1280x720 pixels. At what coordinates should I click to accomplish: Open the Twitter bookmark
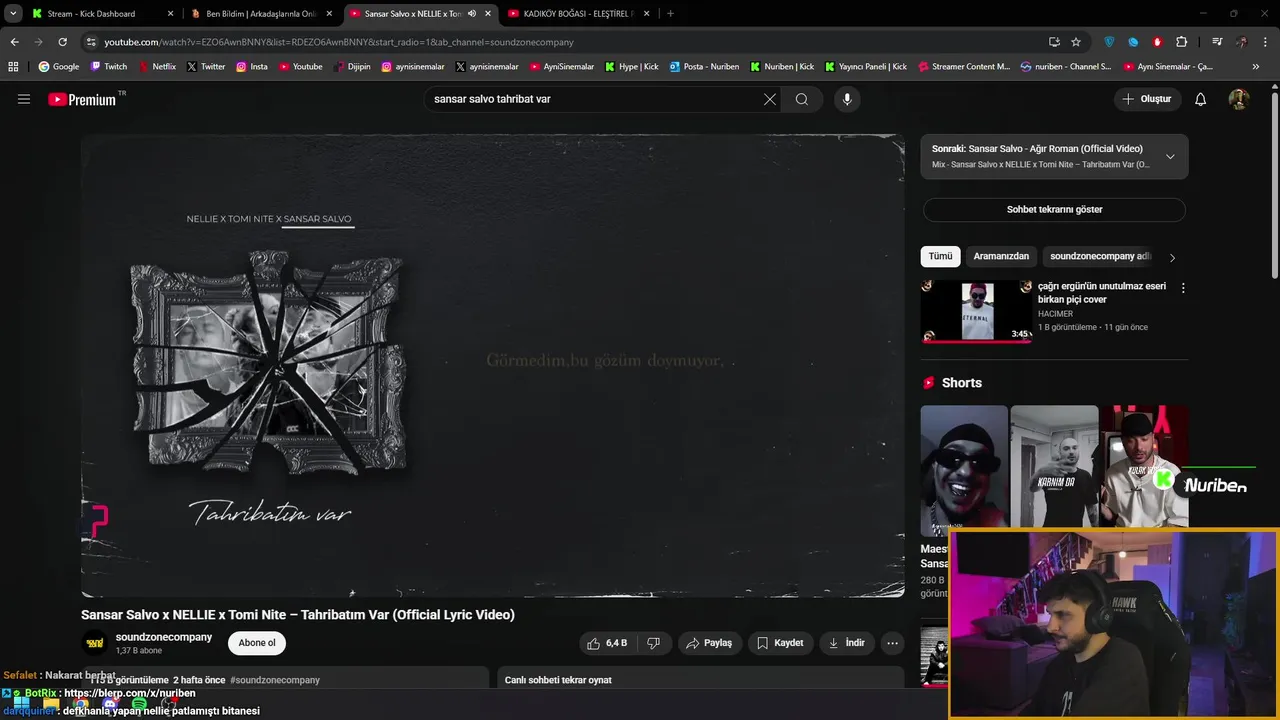click(205, 67)
